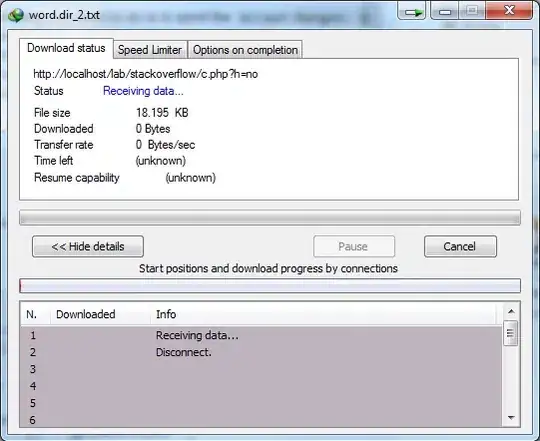
Task: Click the file size value 18.195 KB
Action: click(162, 113)
